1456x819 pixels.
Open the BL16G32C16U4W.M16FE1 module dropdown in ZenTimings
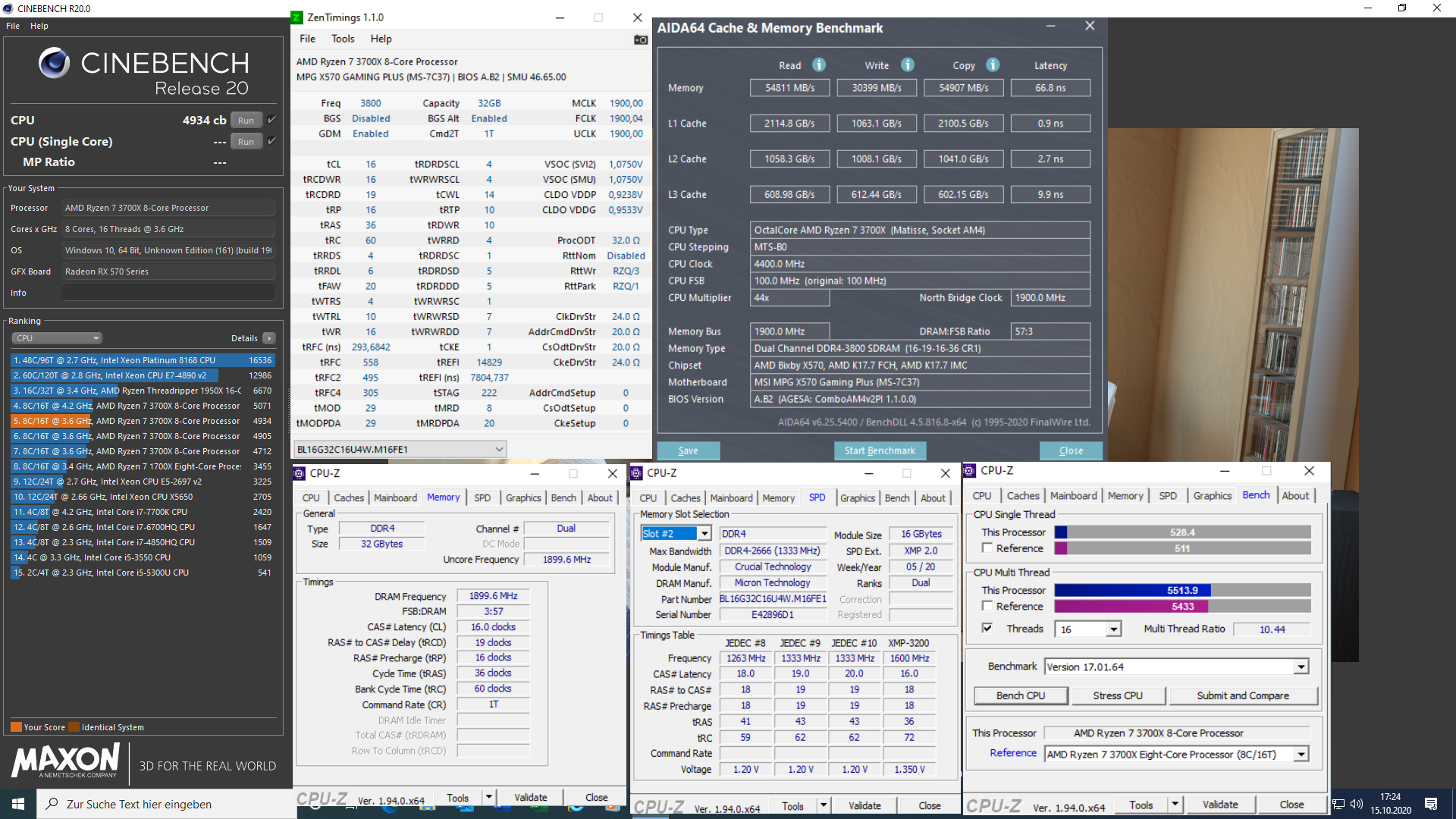click(400, 449)
